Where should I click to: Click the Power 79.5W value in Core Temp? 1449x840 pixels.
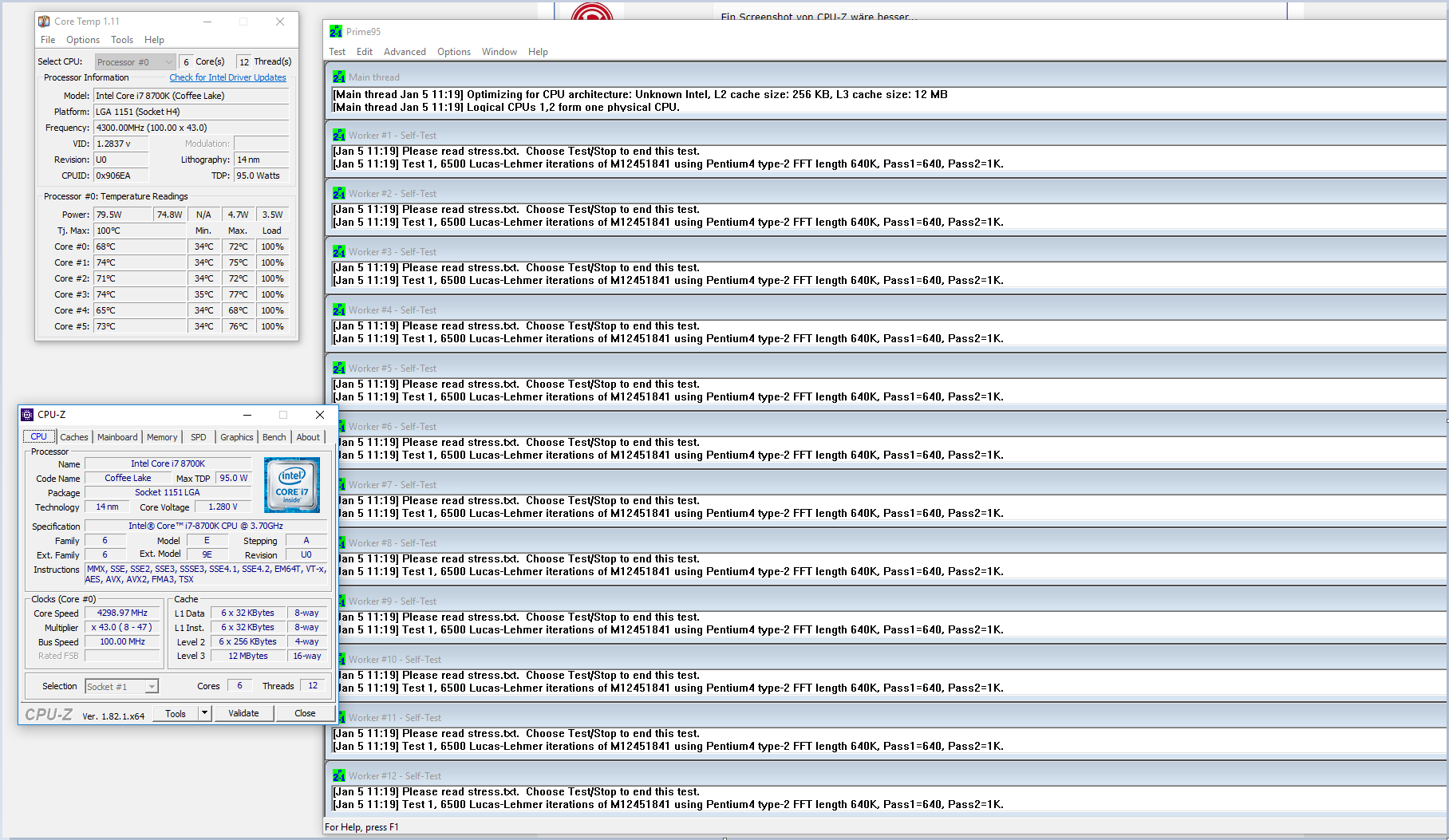(123, 215)
